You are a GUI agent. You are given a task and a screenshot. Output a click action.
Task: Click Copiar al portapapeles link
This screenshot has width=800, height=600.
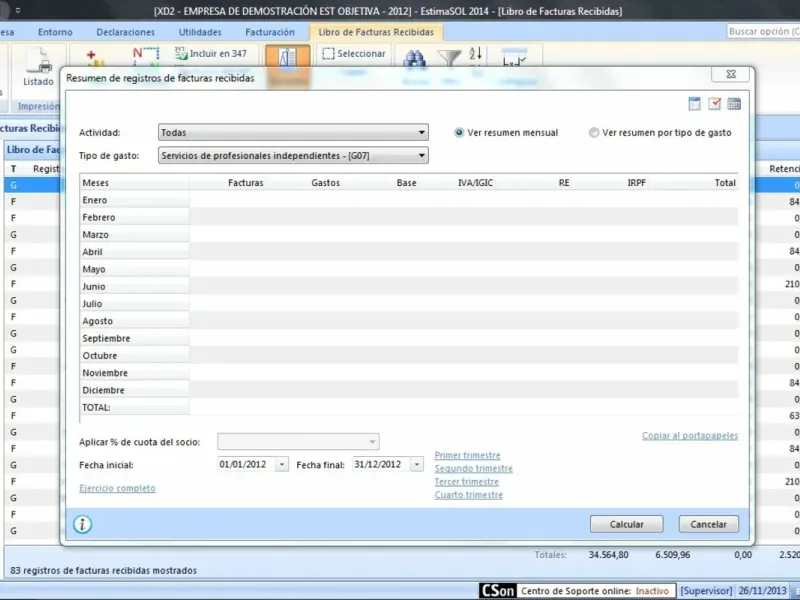coord(690,436)
